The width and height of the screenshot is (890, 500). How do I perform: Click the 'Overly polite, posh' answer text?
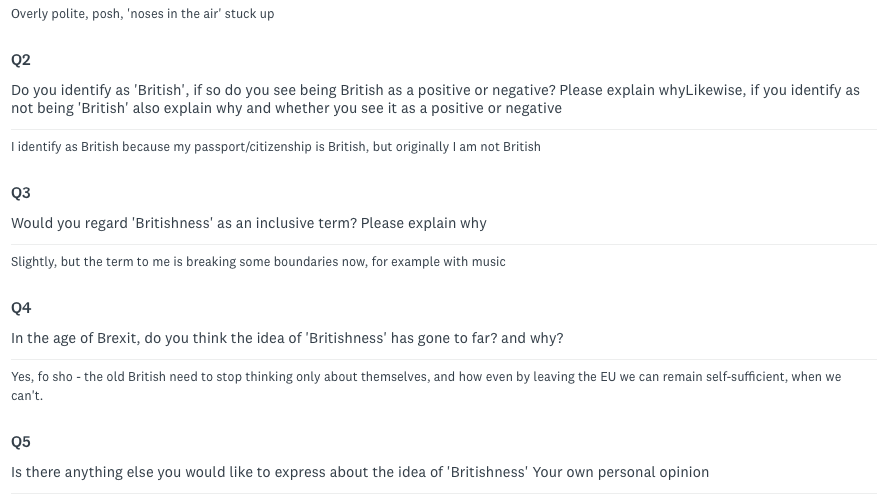coord(142,14)
